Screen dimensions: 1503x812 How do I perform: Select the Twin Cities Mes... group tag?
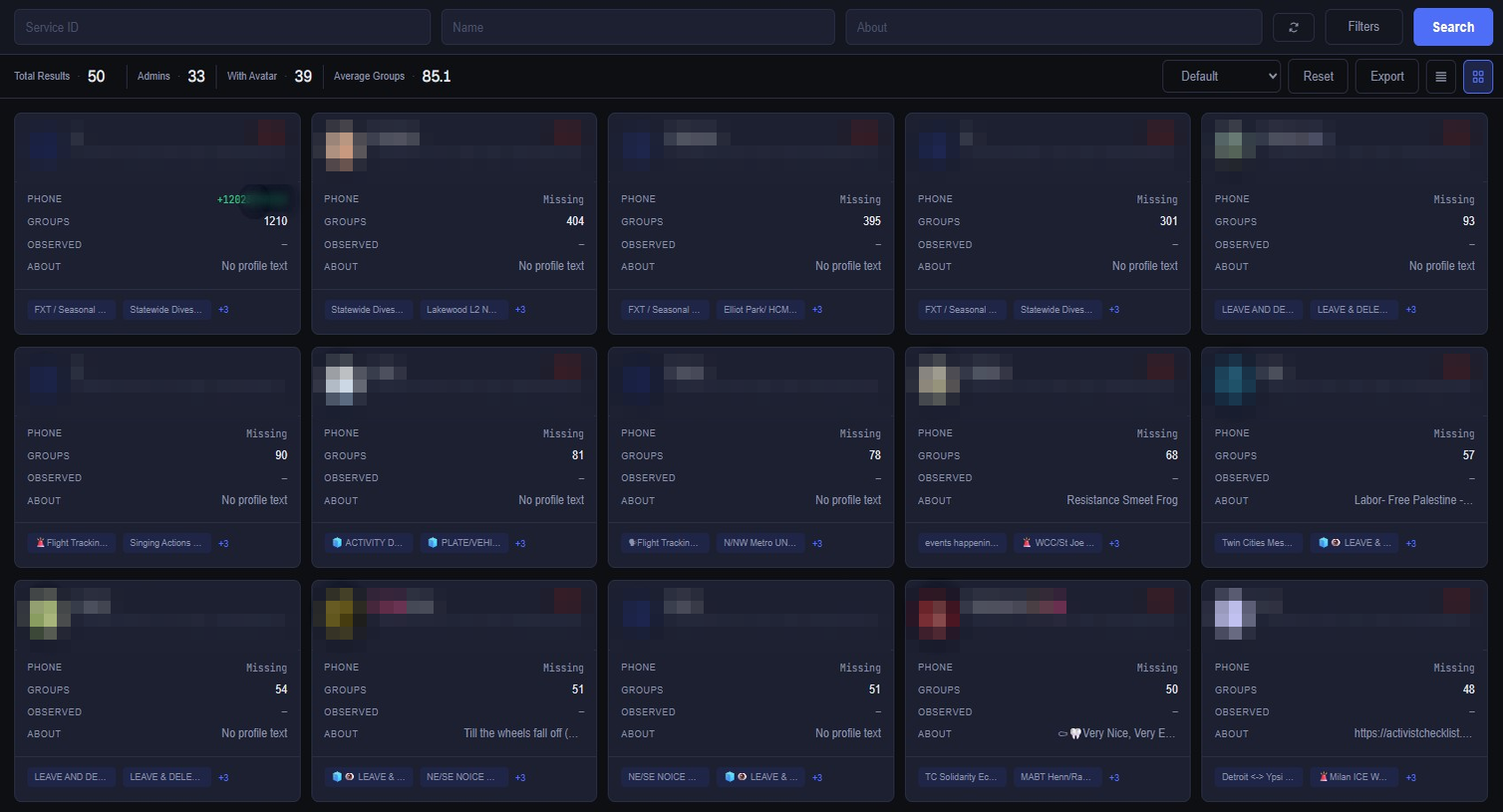pyautogui.click(x=1257, y=543)
